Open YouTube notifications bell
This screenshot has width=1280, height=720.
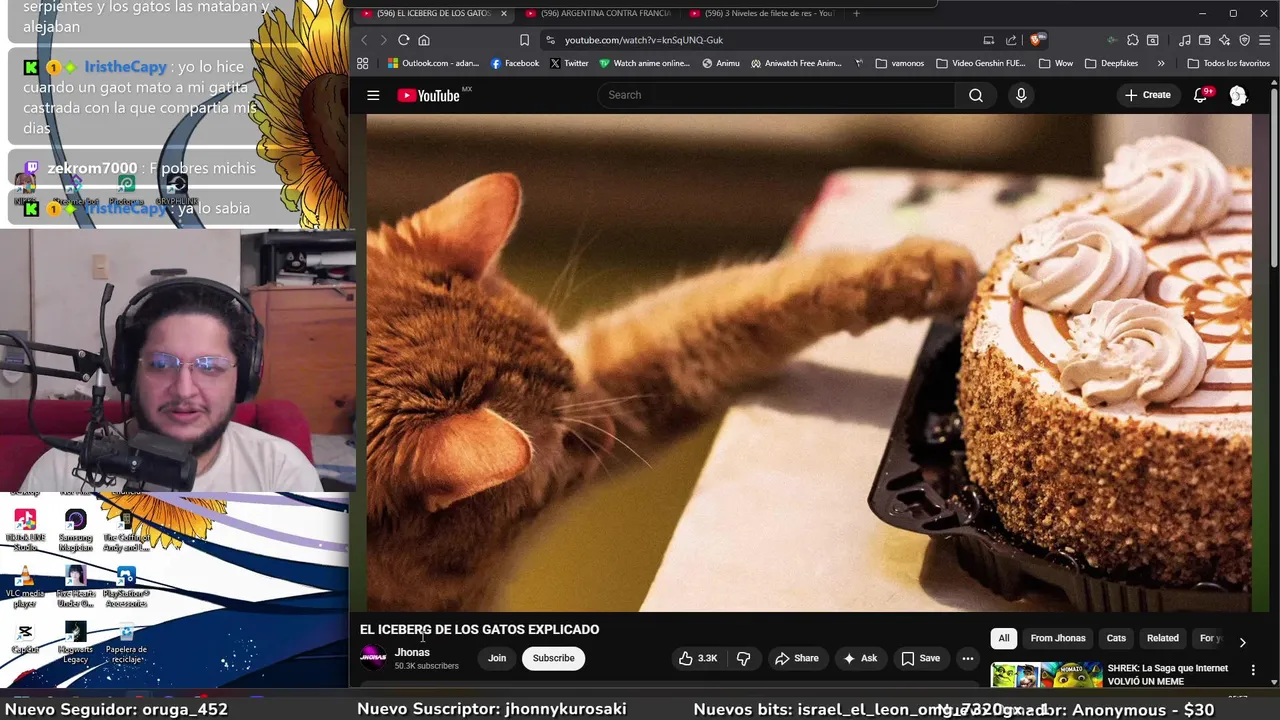(x=1201, y=95)
